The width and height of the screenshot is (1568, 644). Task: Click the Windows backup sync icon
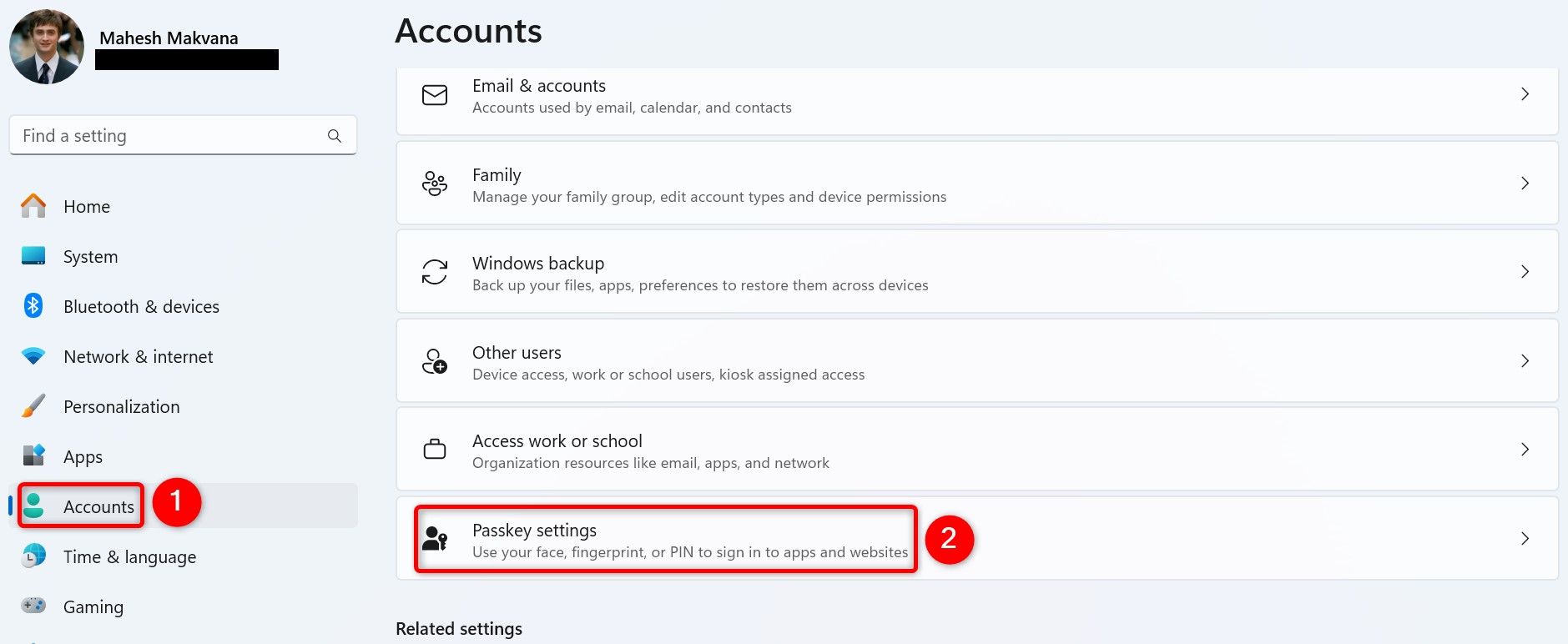tap(435, 272)
